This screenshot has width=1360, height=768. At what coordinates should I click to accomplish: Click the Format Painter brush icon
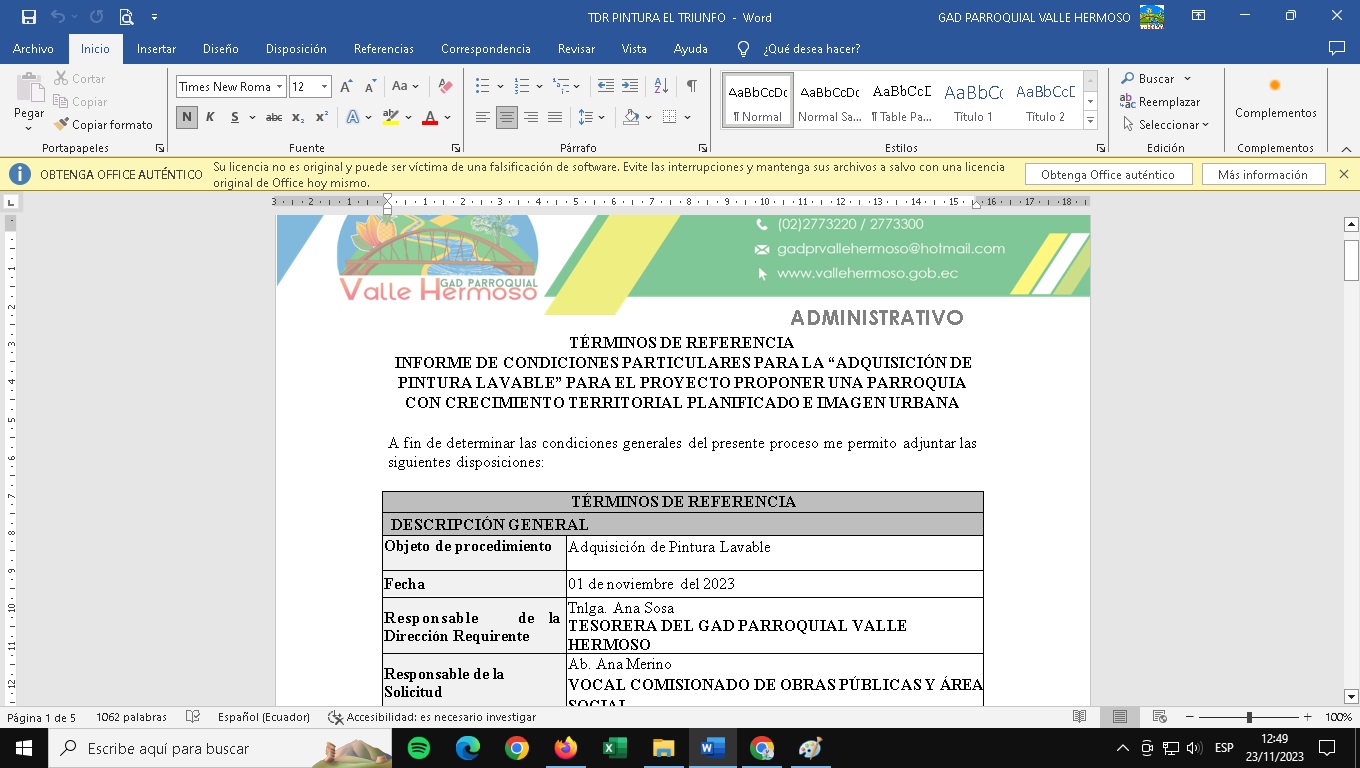(x=62, y=125)
